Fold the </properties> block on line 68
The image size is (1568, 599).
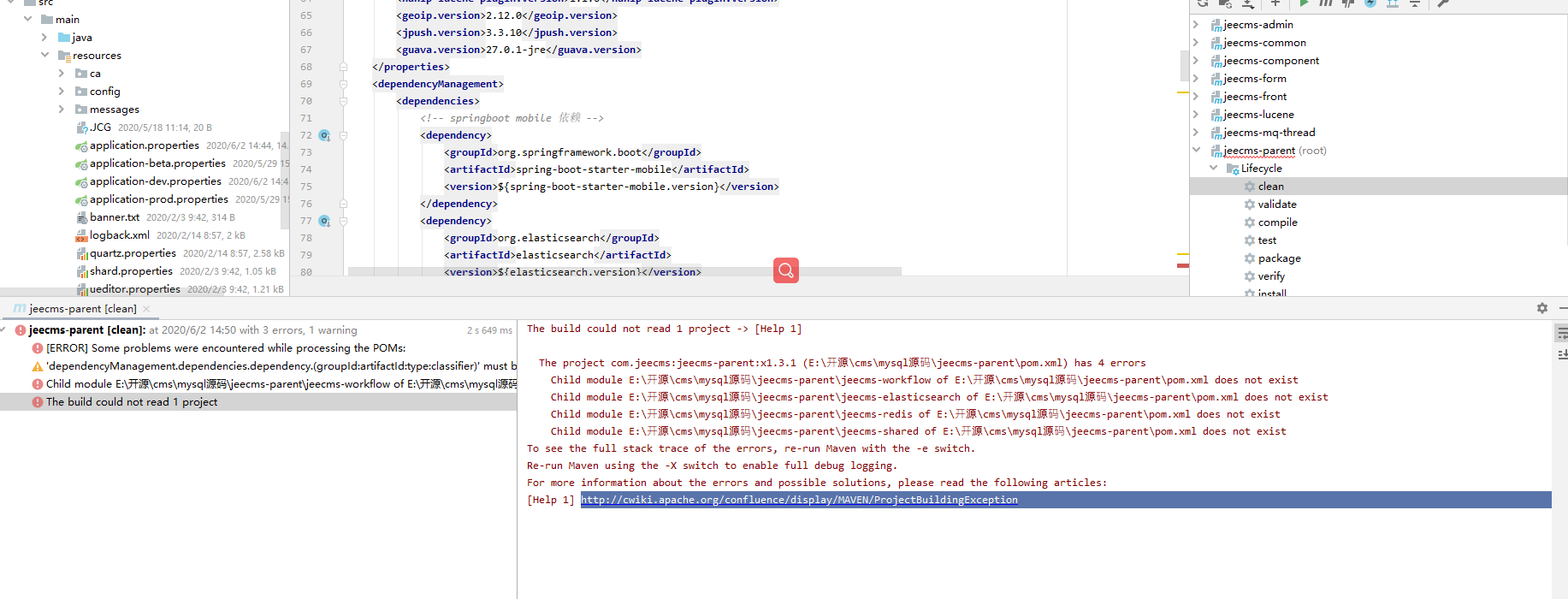343,67
